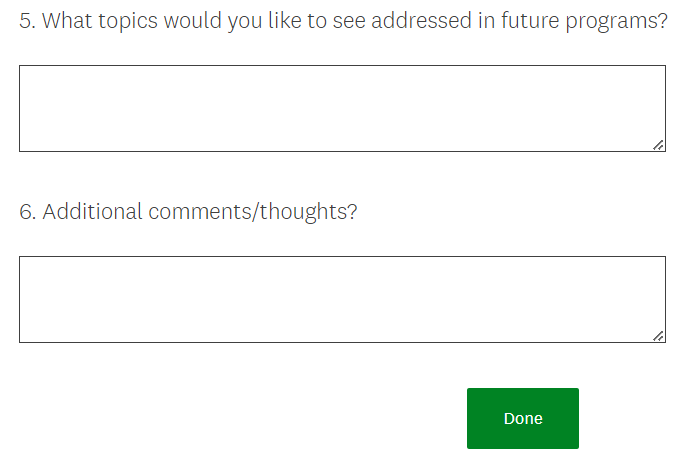Grab the resize handle of the topics box
The width and height of the screenshot is (688, 468).
pyautogui.click(x=658, y=145)
